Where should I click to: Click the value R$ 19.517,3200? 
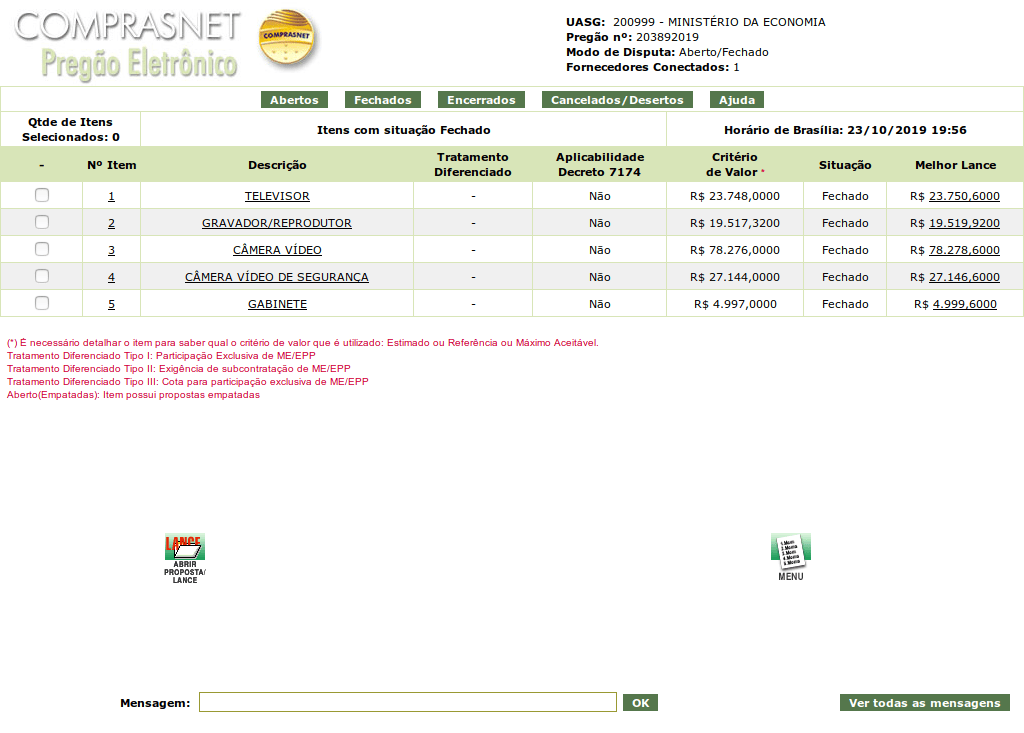pos(735,223)
